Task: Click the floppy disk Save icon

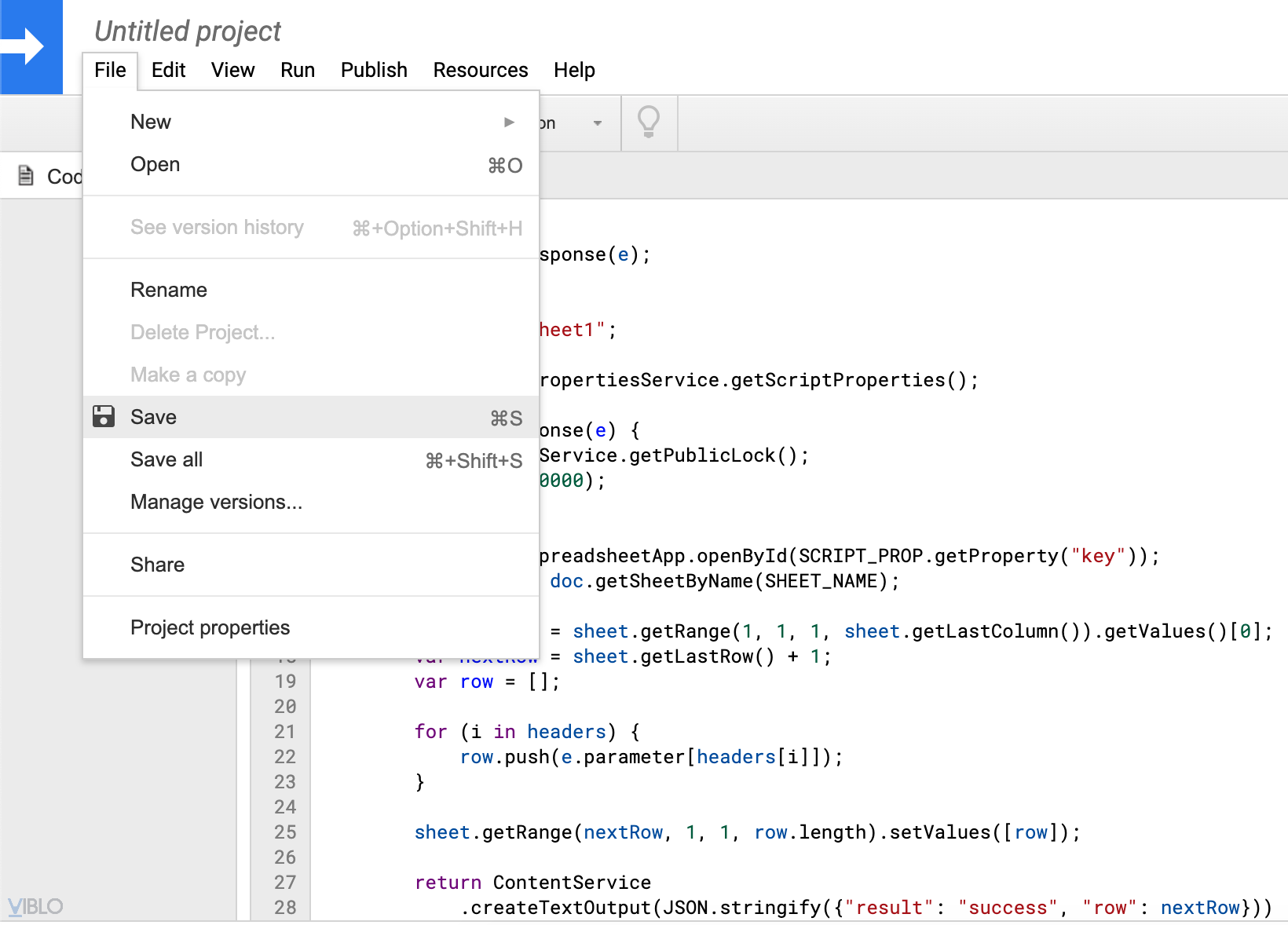Action: [x=104, y=417]
